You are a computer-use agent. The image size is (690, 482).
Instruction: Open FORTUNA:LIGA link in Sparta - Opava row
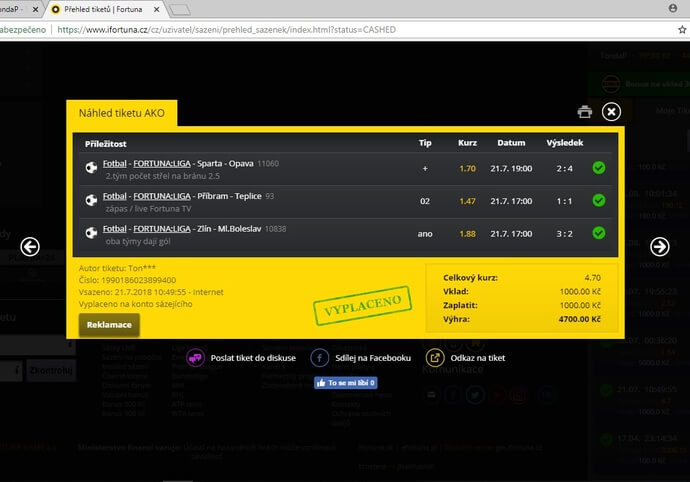pyautogui.click(x=162, y=163)
